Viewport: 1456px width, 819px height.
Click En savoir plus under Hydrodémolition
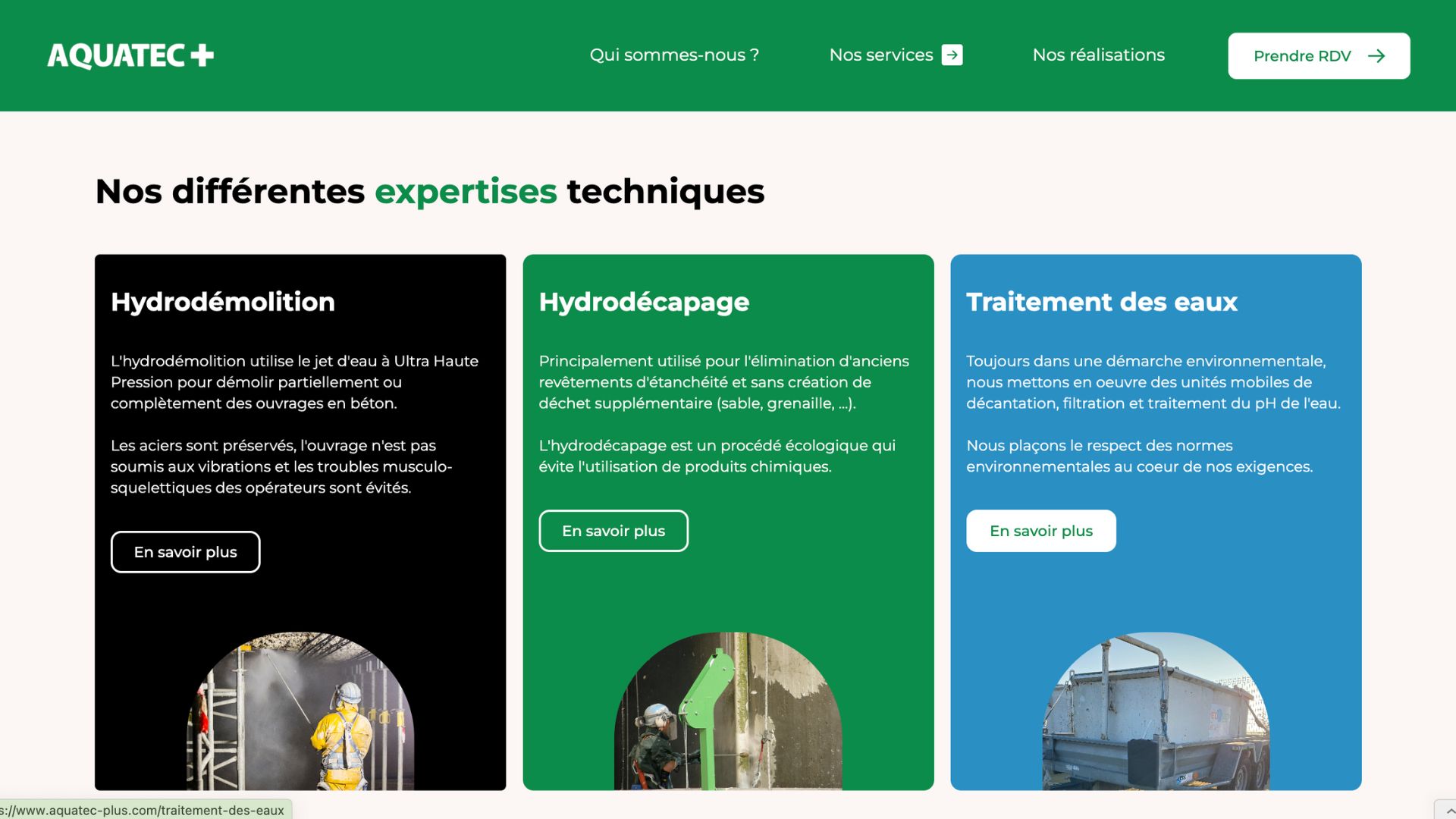[x=186, y=552]
